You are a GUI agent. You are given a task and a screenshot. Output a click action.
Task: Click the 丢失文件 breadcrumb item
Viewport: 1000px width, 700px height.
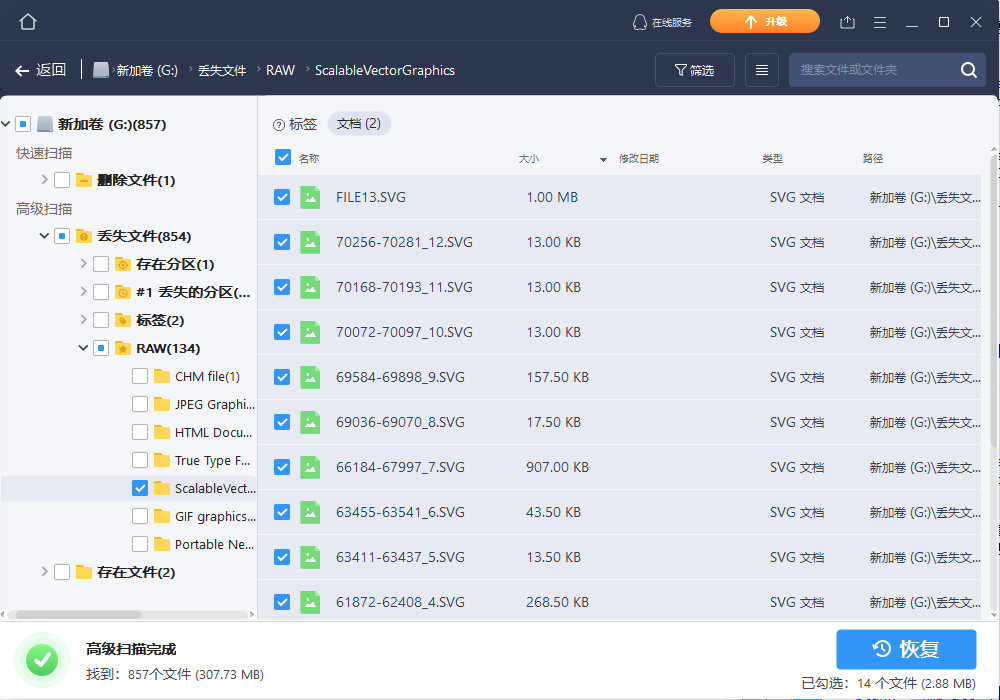point(222,70)
